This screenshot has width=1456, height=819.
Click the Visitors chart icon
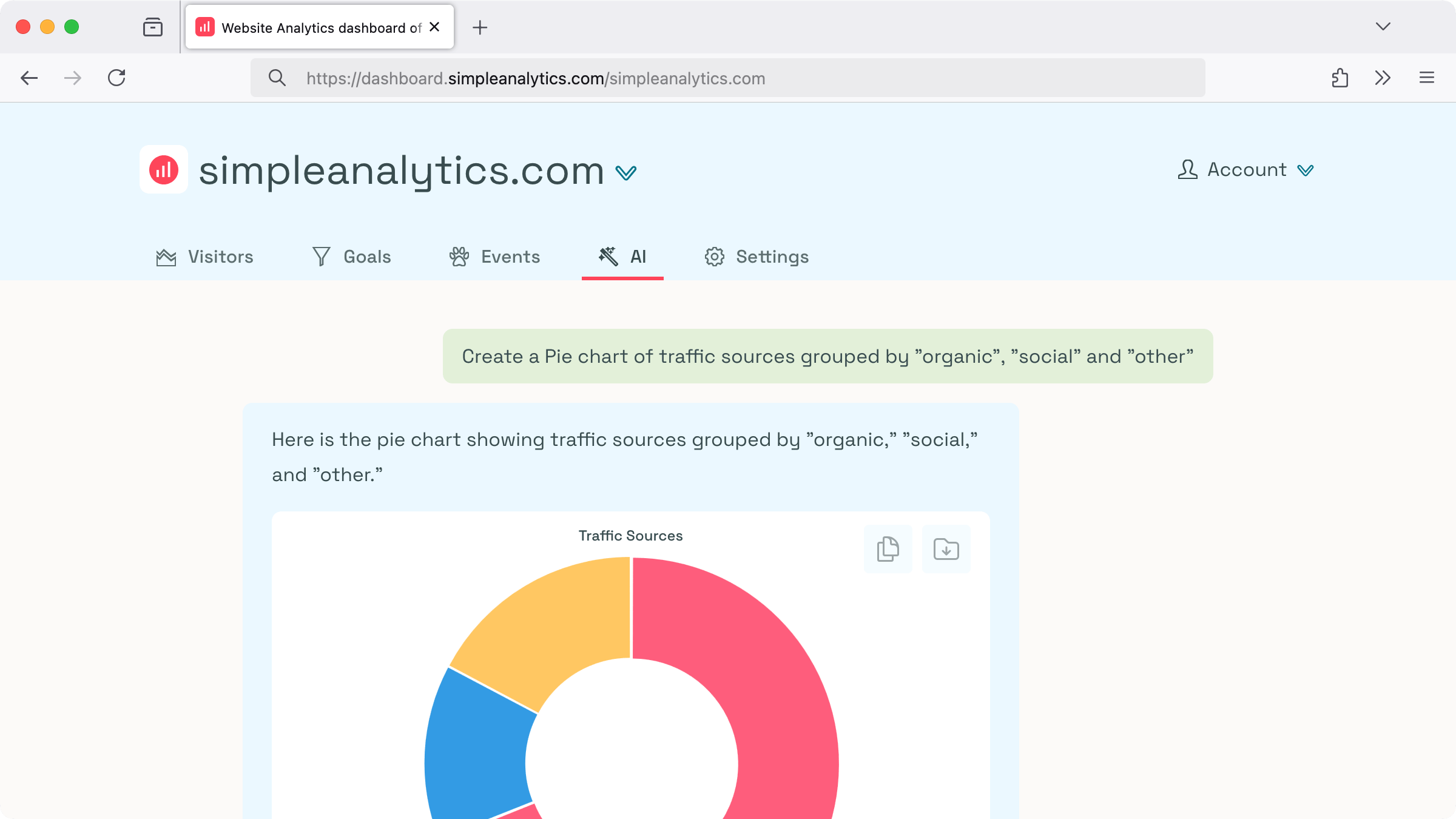166,257
